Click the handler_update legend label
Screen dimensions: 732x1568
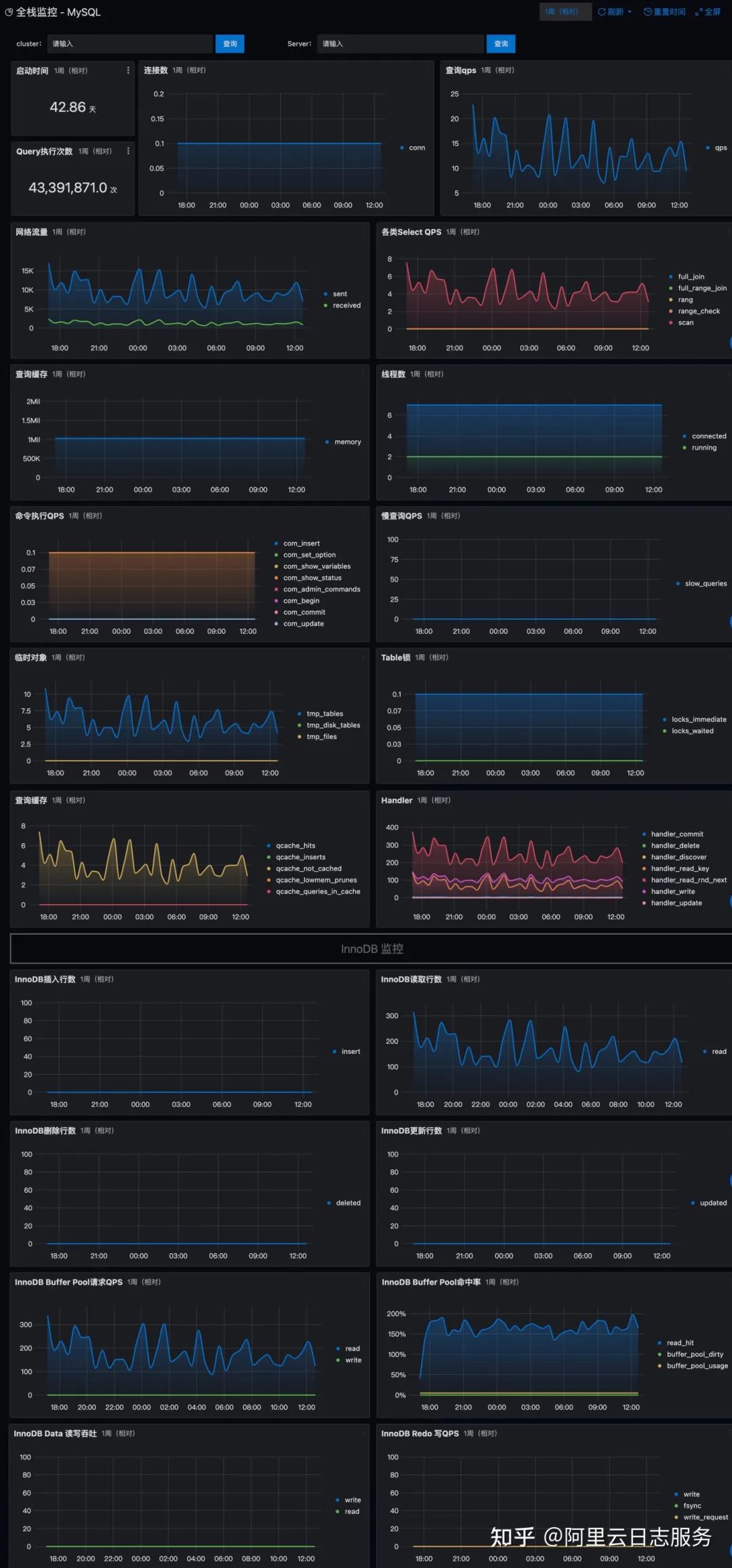(x=676, y=903)
